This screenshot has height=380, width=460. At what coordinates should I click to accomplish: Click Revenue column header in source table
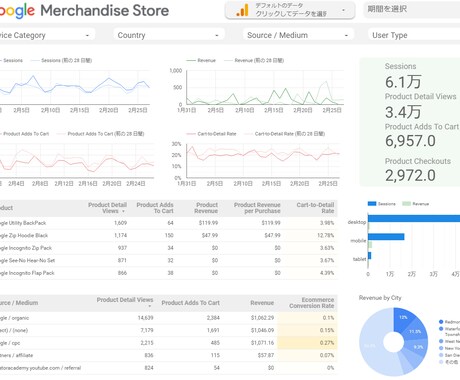click(262, 303)
